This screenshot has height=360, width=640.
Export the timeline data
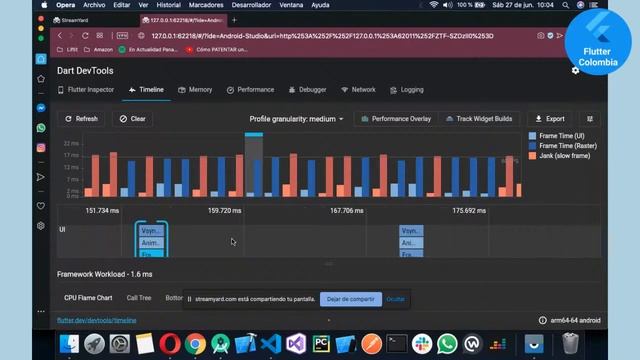(x=550, y=119)
